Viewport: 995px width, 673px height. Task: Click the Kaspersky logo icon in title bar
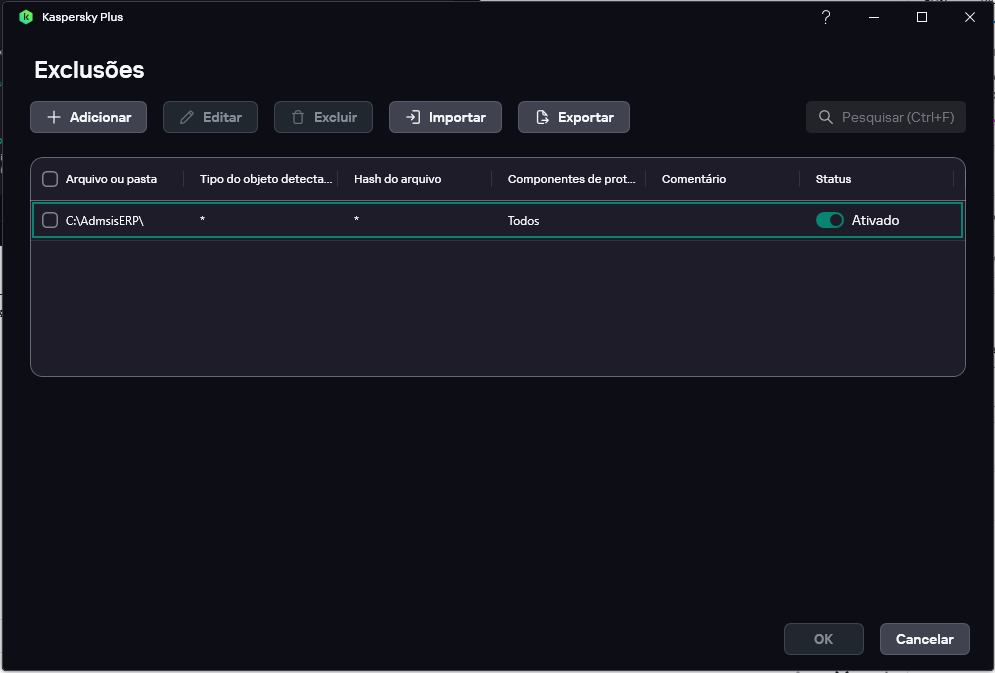click(x=26, y=17)
